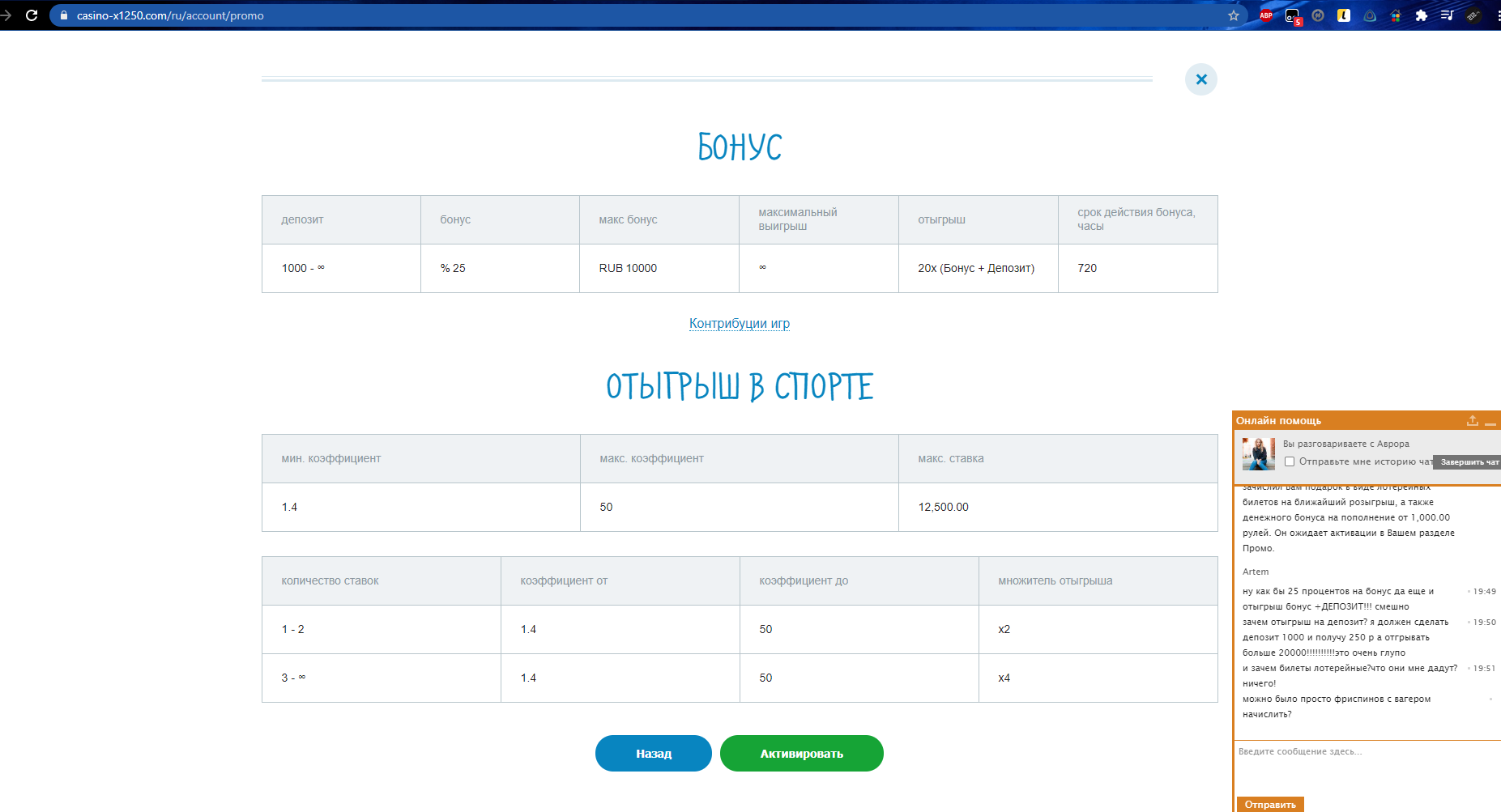Click the yellow L extension icon
Viewport: 1501px width, 812px height.
click(1344, 15)
